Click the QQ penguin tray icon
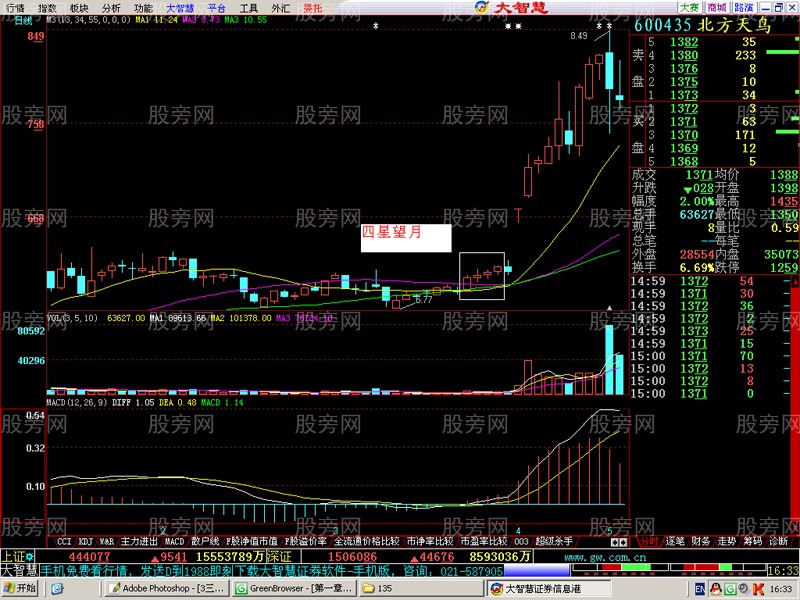 point(715,589)
